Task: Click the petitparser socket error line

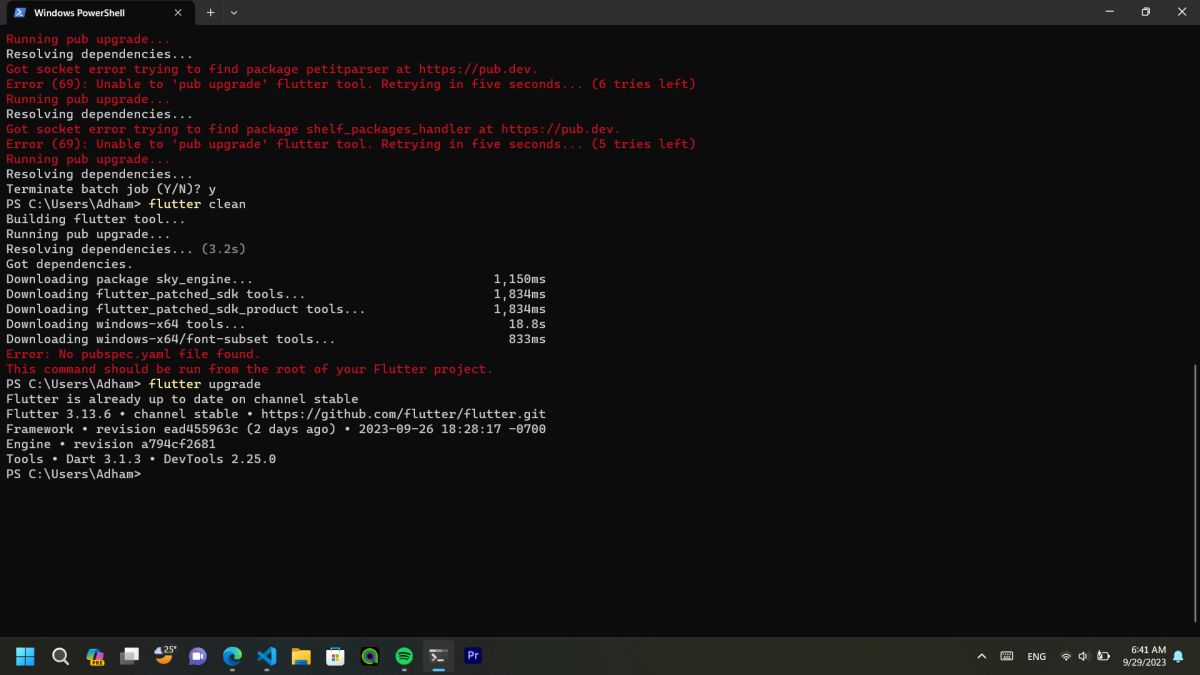Action: click(272, 69)
